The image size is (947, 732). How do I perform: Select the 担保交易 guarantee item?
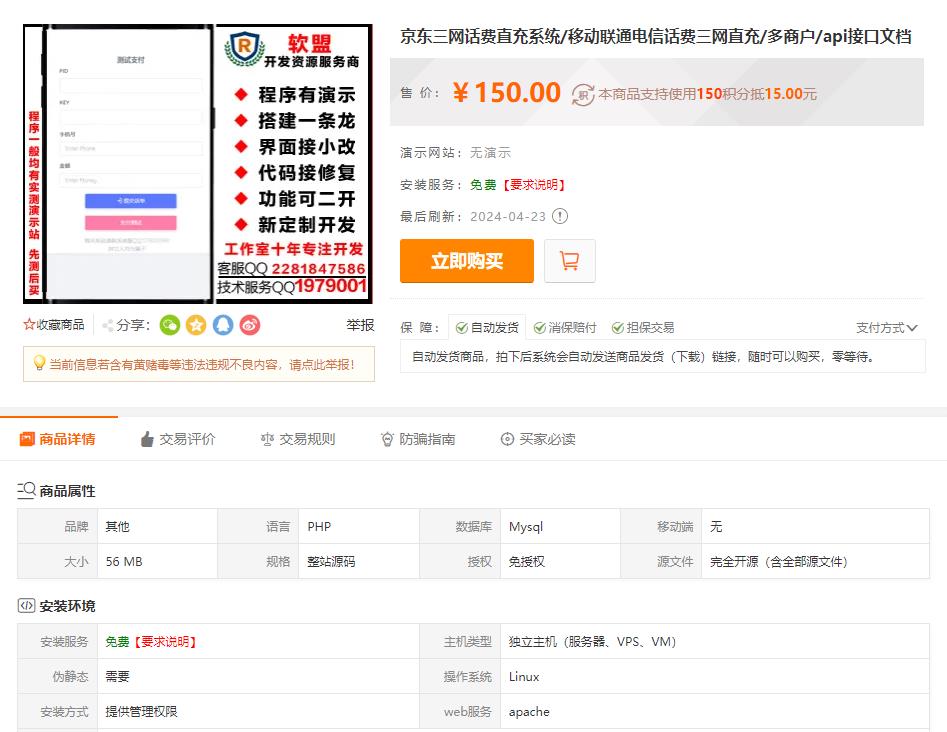643,327
